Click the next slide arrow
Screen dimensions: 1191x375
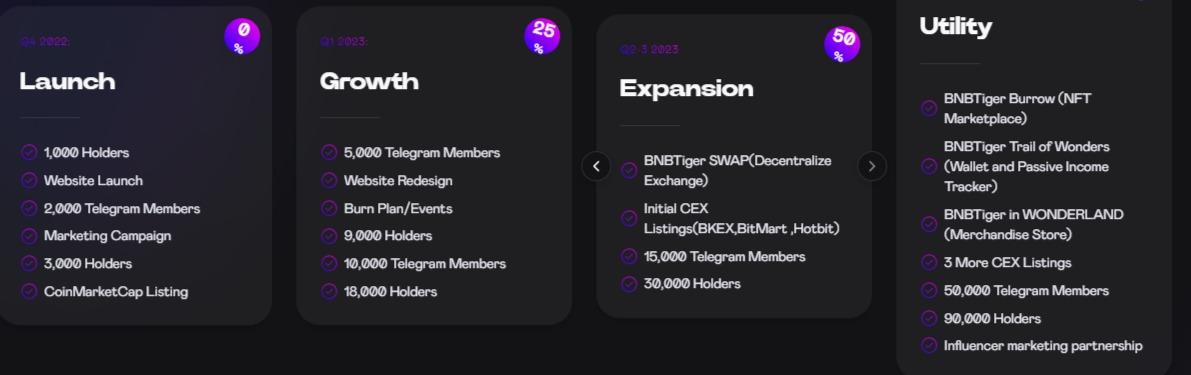tap(872, 166)
